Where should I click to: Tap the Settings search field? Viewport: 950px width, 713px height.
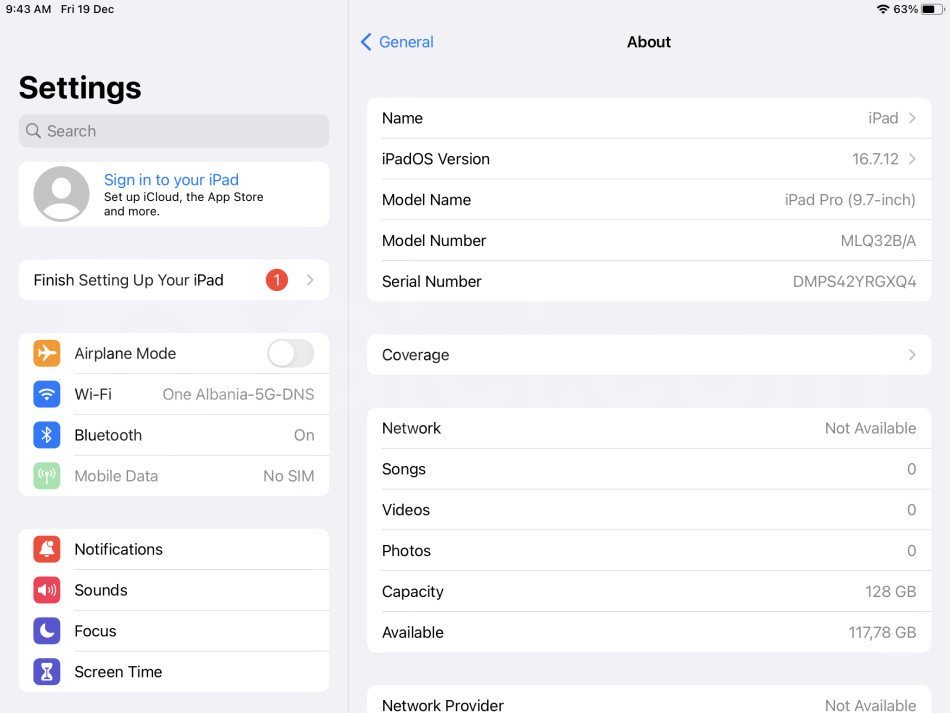pyautogui.click(x=173, y=131)
